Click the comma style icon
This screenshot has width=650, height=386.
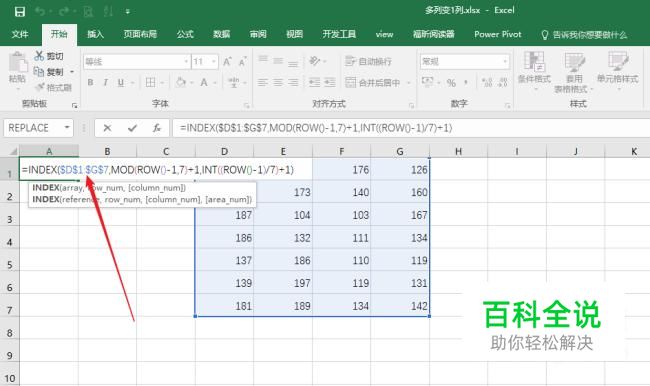coord(466,83)
